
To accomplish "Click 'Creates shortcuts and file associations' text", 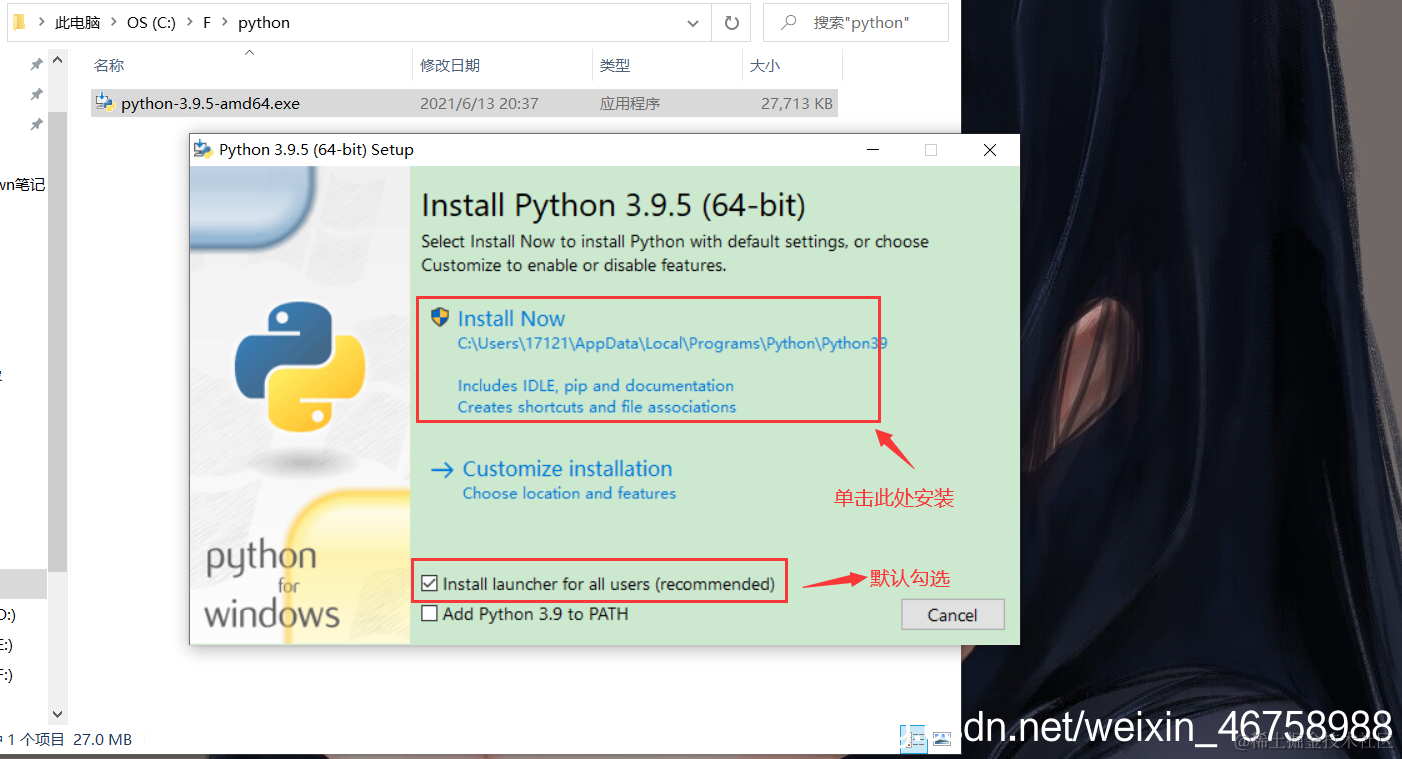I will (x=597, y=407).
